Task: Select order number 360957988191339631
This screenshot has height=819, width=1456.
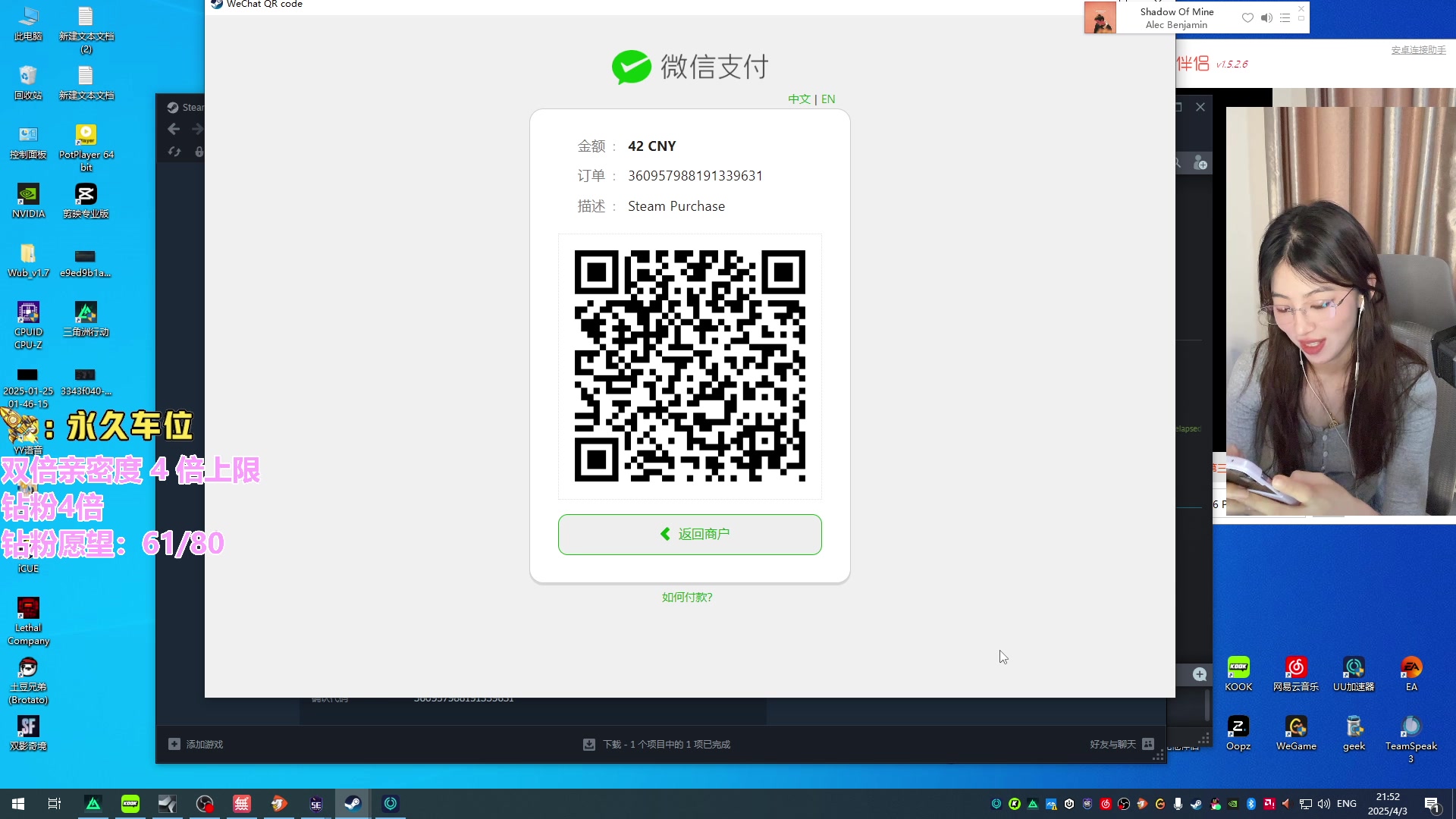Action: (x=695, y=176)
